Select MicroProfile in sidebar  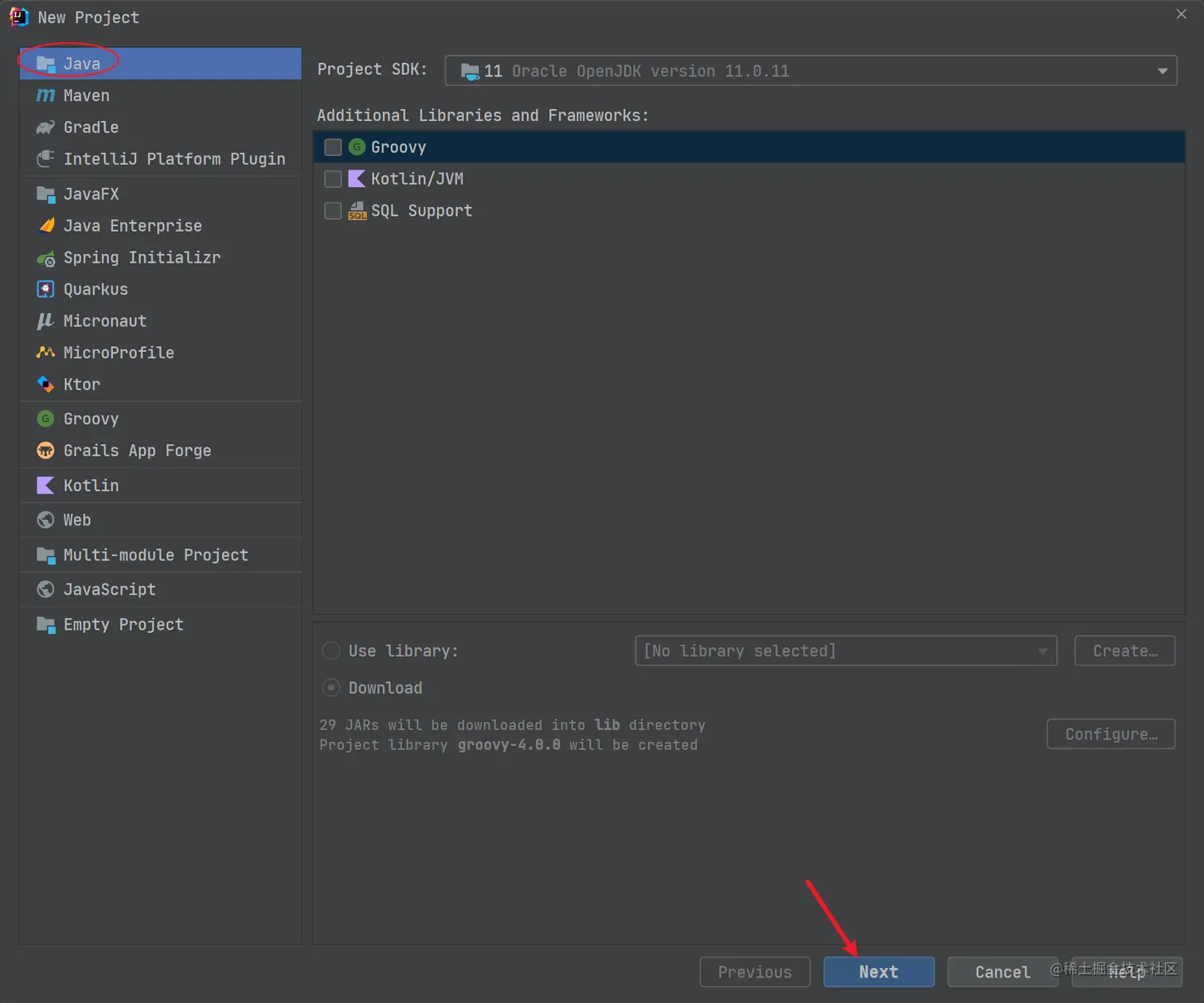click(161, 352)
